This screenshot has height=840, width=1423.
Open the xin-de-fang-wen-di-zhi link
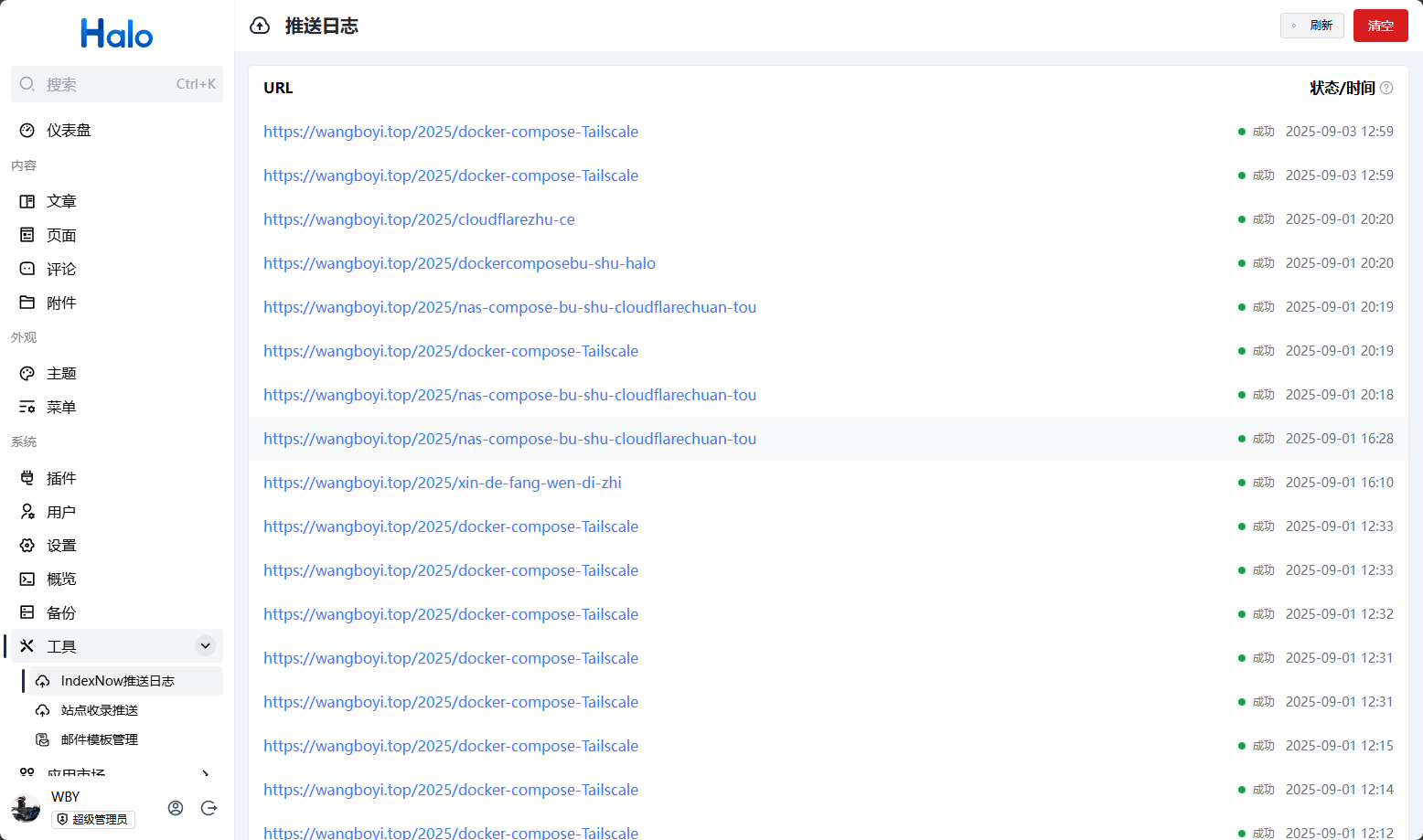tap(443, 483)
